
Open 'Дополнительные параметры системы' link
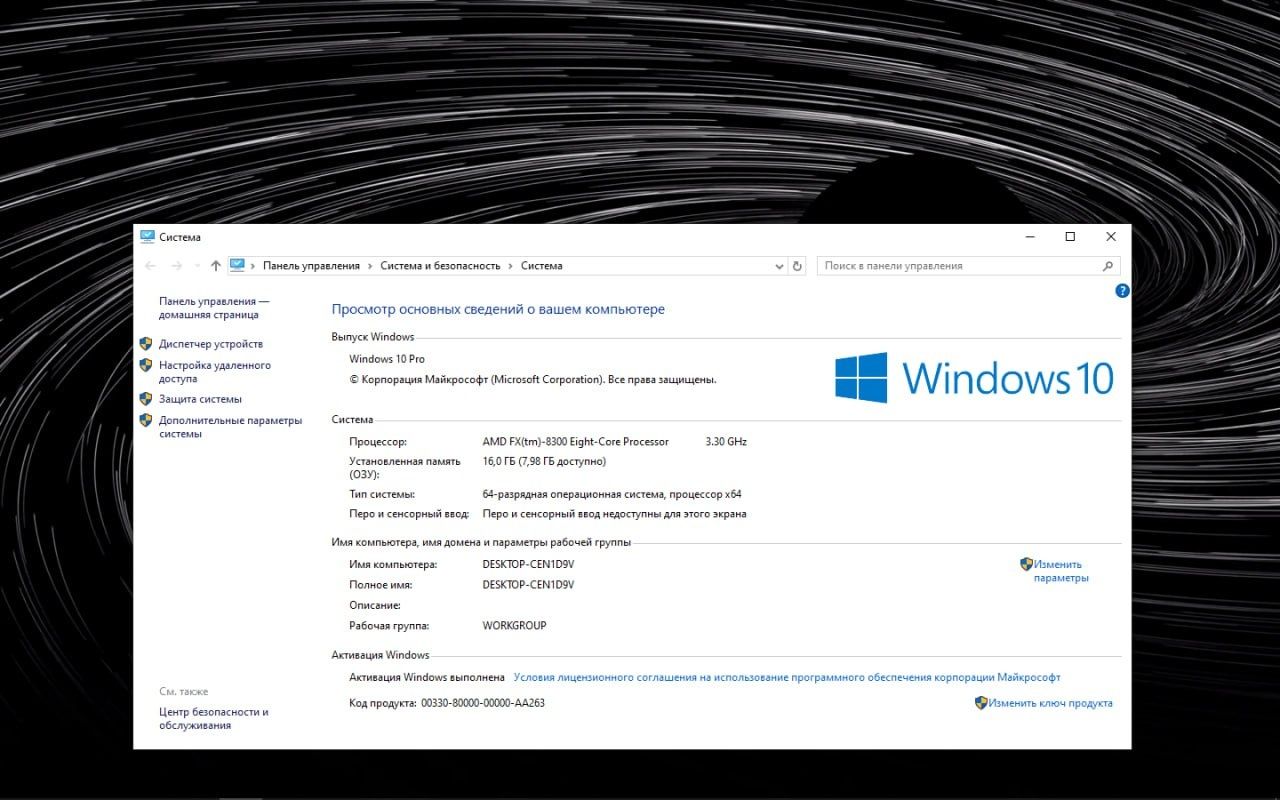[x=230, y=427]
